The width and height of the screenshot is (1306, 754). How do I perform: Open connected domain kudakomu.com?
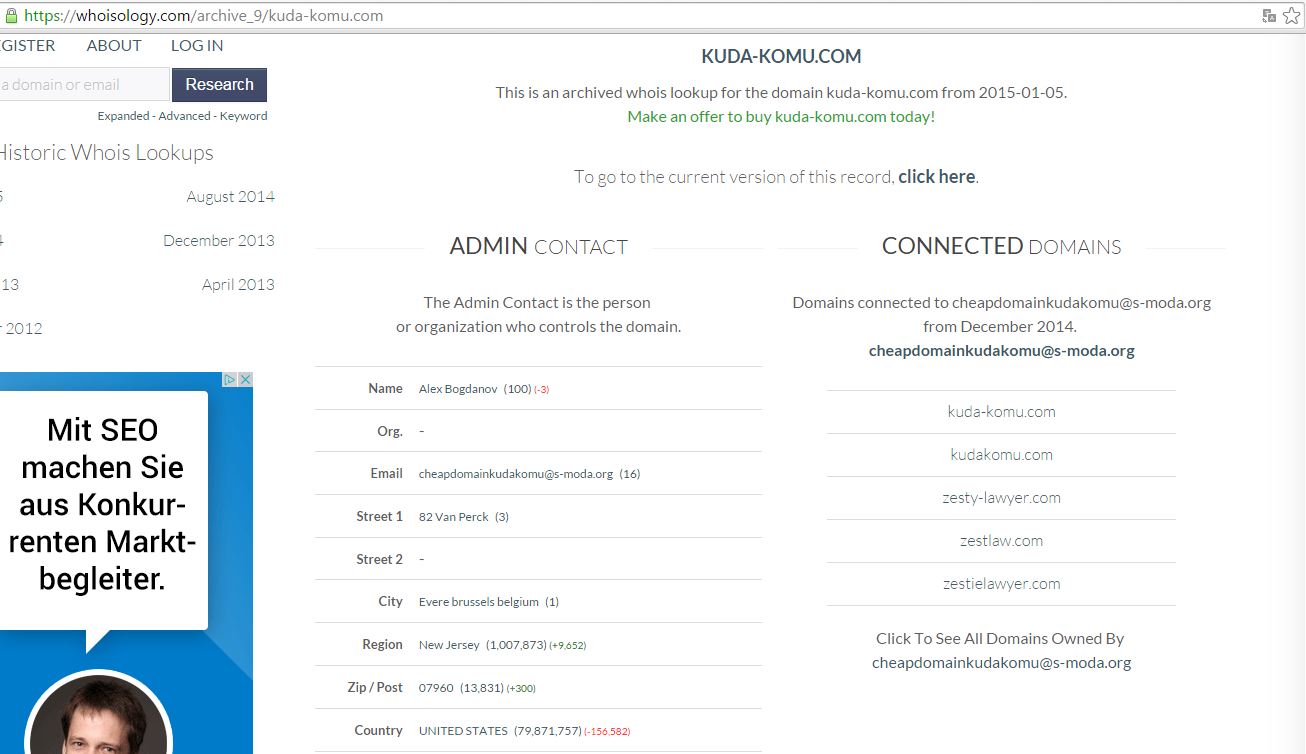(1001, 455)
